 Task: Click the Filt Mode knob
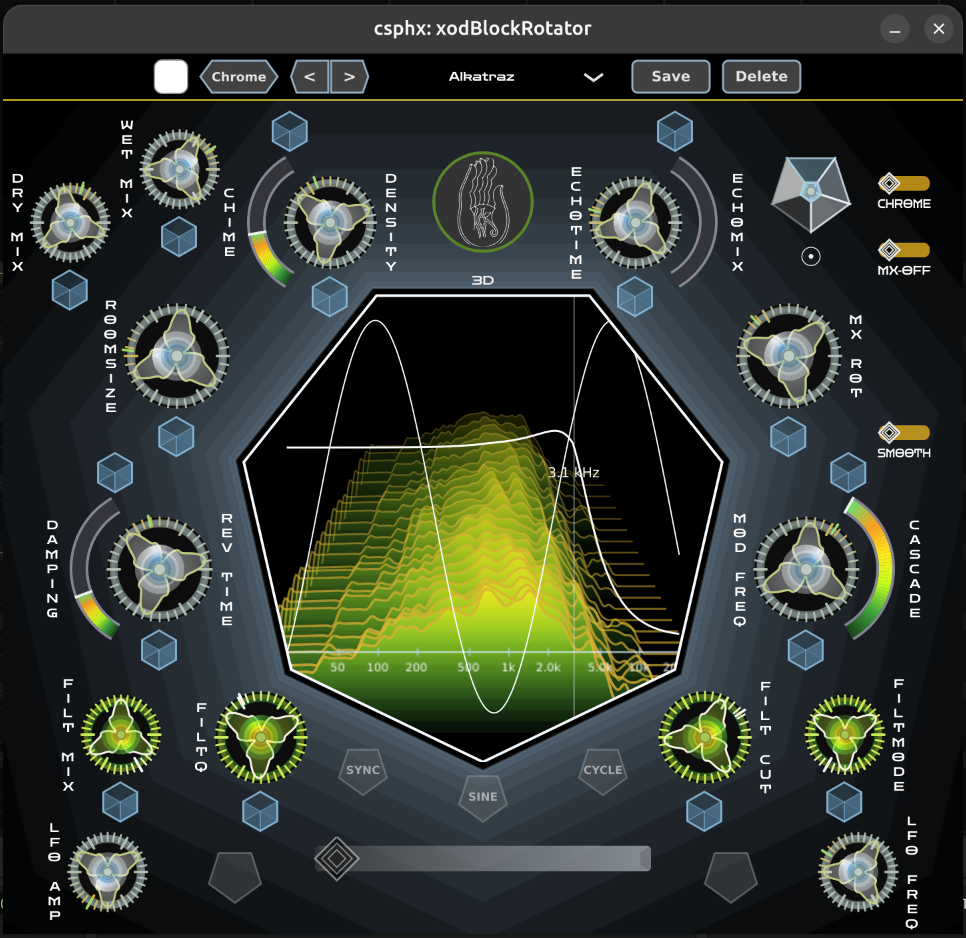coord(845,734)
